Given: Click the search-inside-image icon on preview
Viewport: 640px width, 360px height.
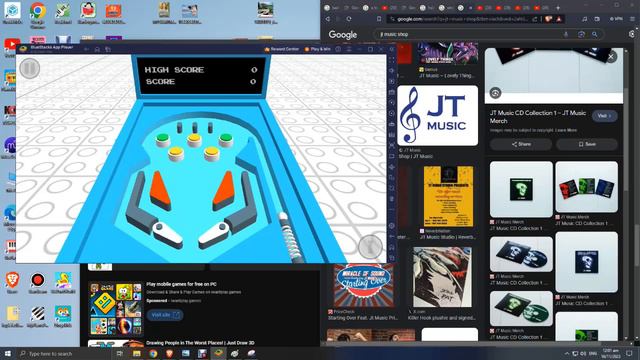Looking at the screenshot, I should (x=495, y=93).
